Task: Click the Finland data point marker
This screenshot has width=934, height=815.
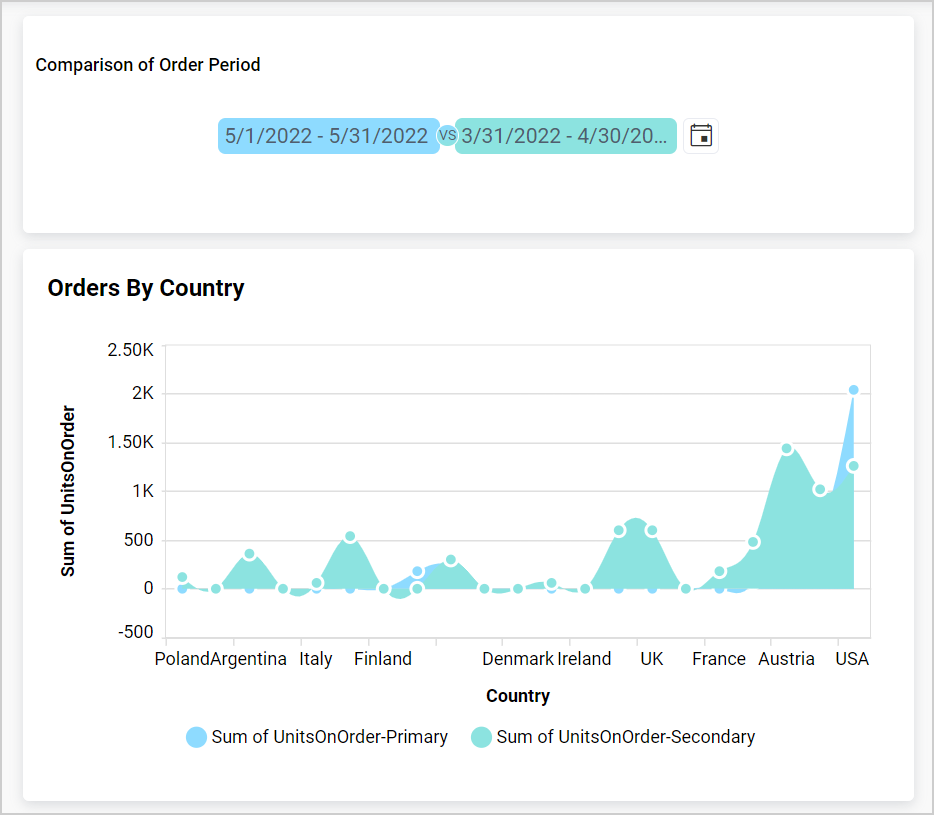Action: (x=383, y=588)
